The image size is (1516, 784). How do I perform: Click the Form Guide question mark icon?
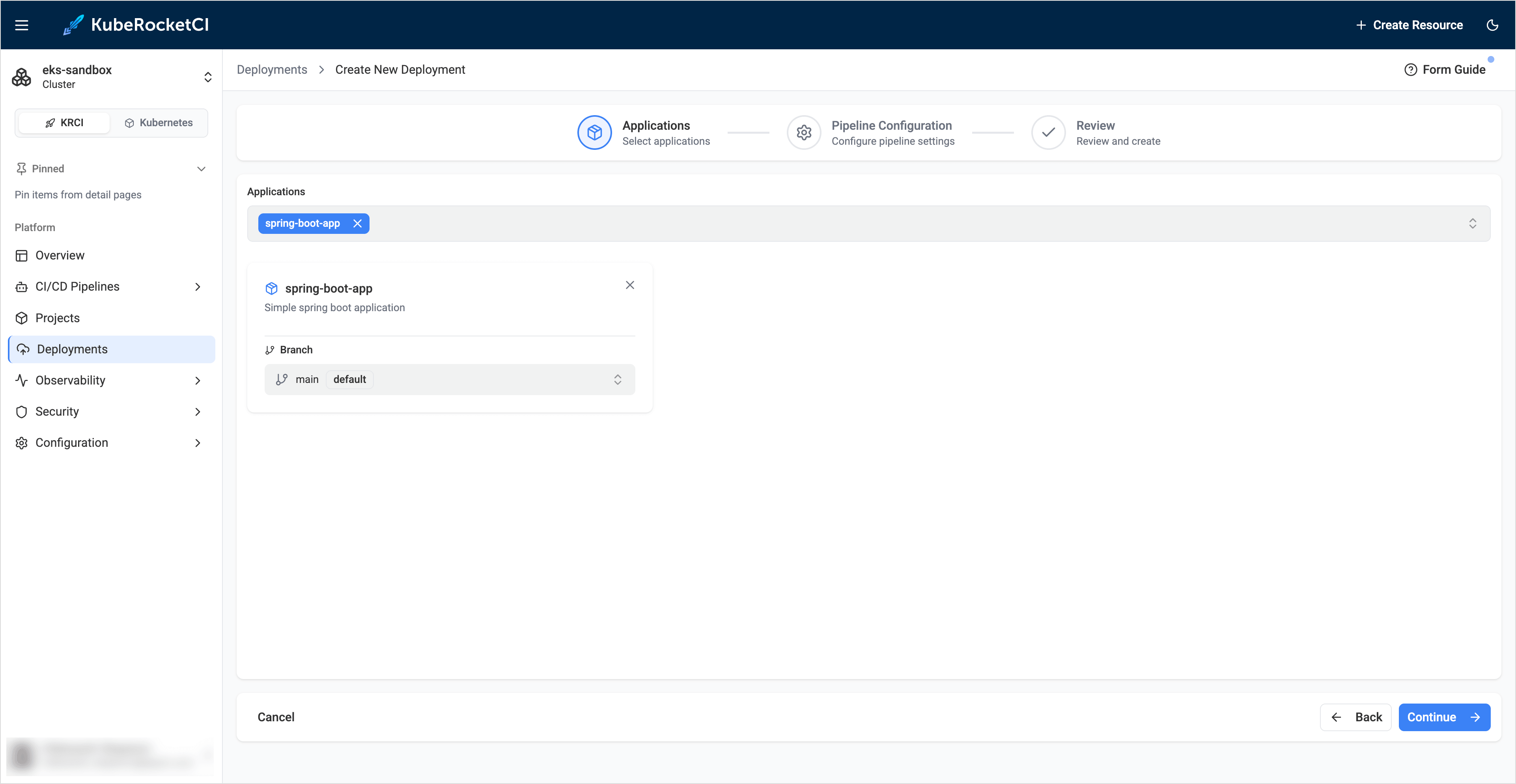click(1410, 69)
